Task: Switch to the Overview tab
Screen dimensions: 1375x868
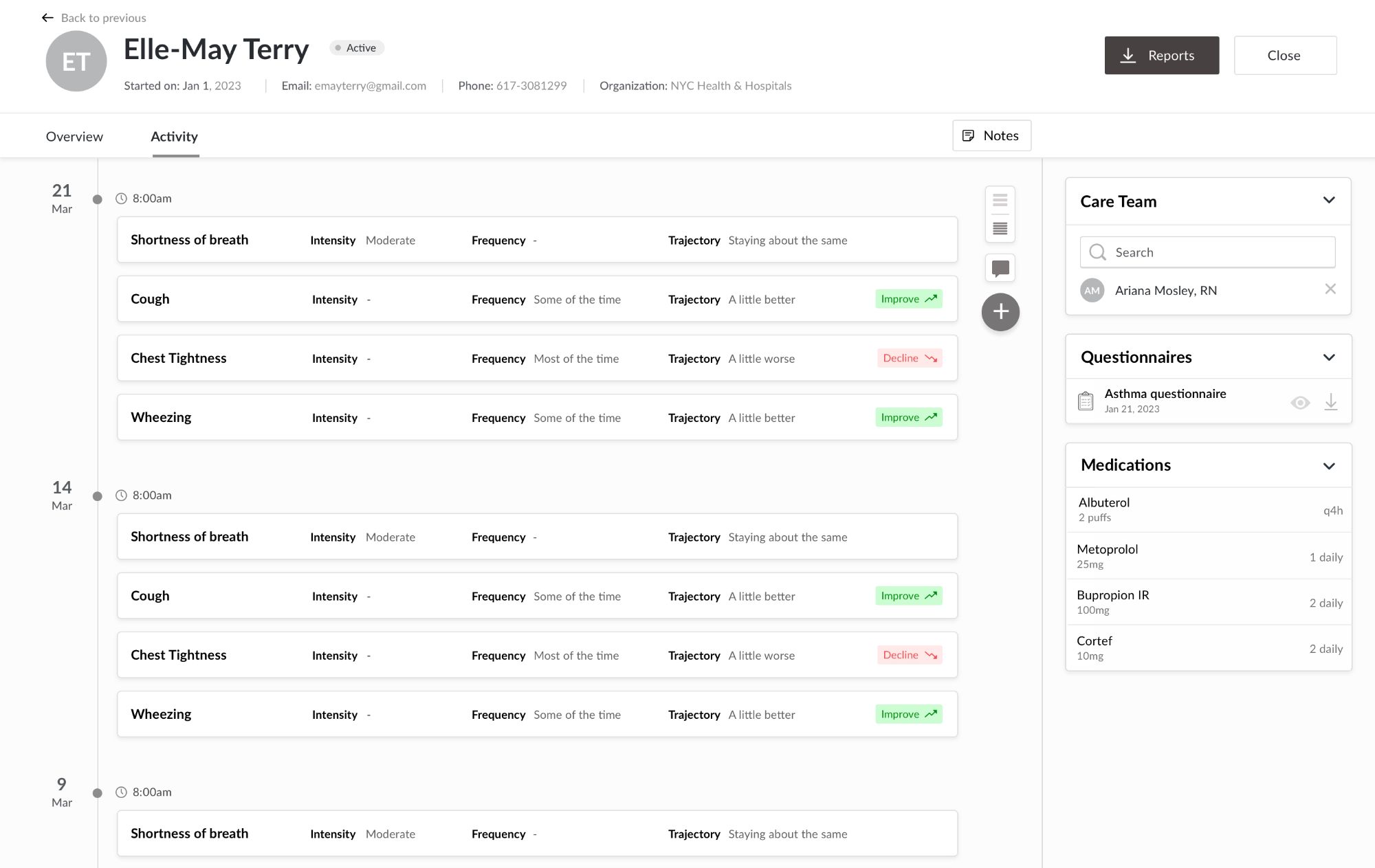Action: (74, 137)
